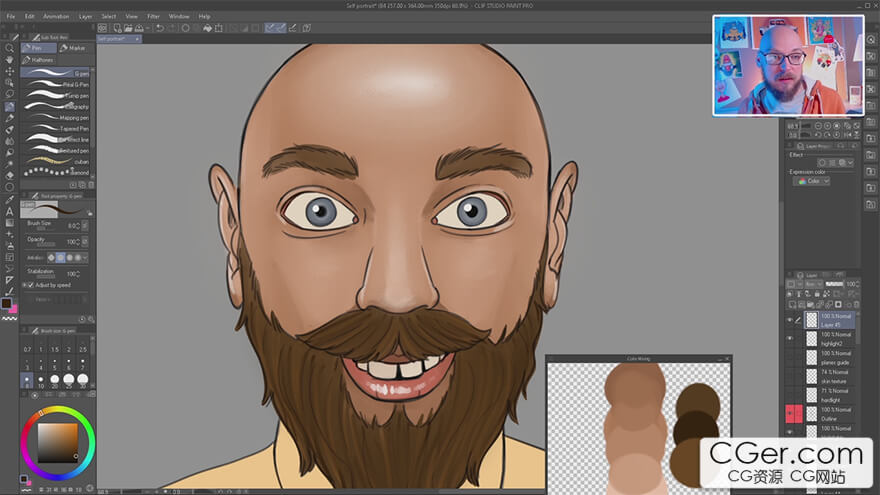Screen dimensions: 880x495
Task: Toggle visibility of skin texture layer
Action: click(790, 377)
